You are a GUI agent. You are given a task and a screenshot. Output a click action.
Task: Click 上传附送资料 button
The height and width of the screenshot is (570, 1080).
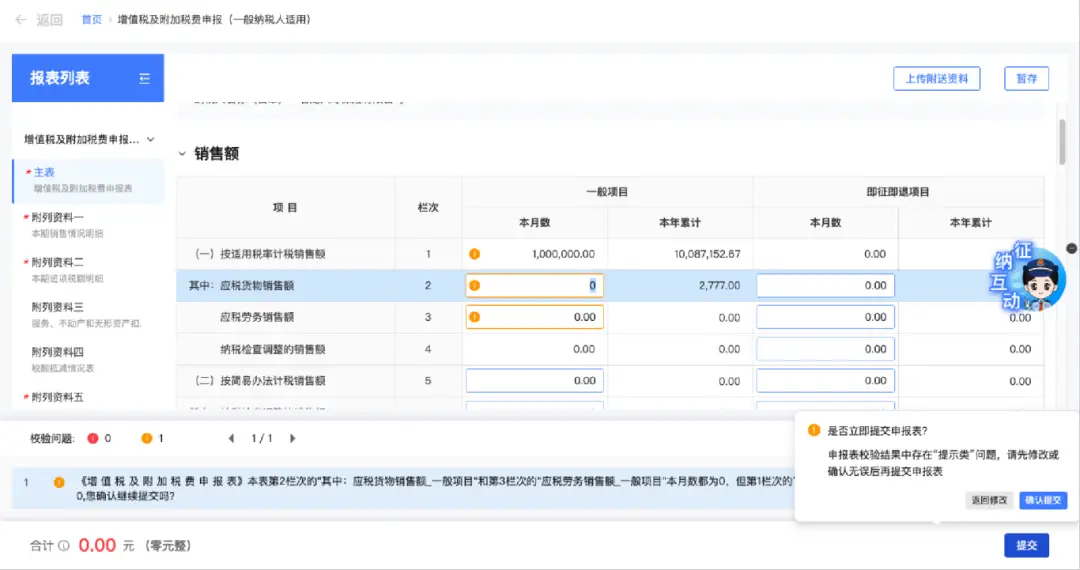937,78
